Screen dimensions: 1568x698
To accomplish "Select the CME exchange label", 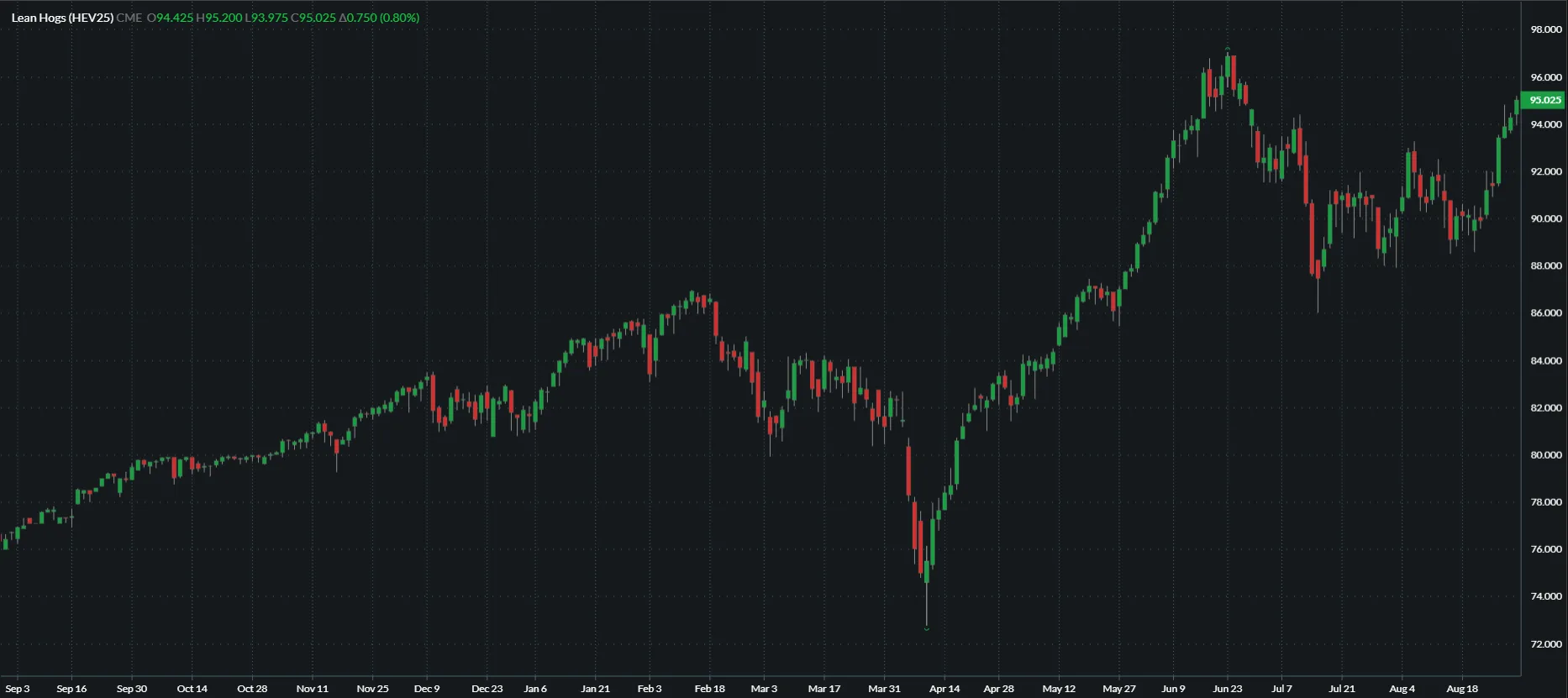I will tap(129, 18).
